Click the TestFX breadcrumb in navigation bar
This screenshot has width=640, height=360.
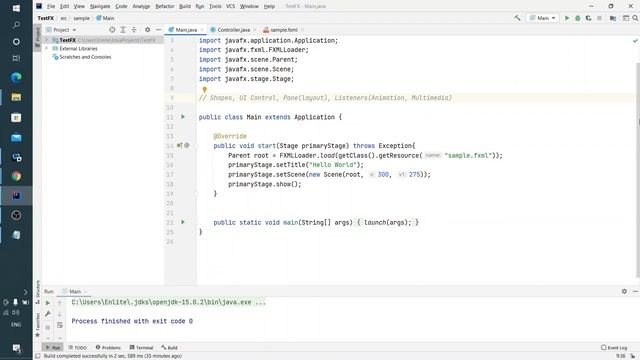45,18
